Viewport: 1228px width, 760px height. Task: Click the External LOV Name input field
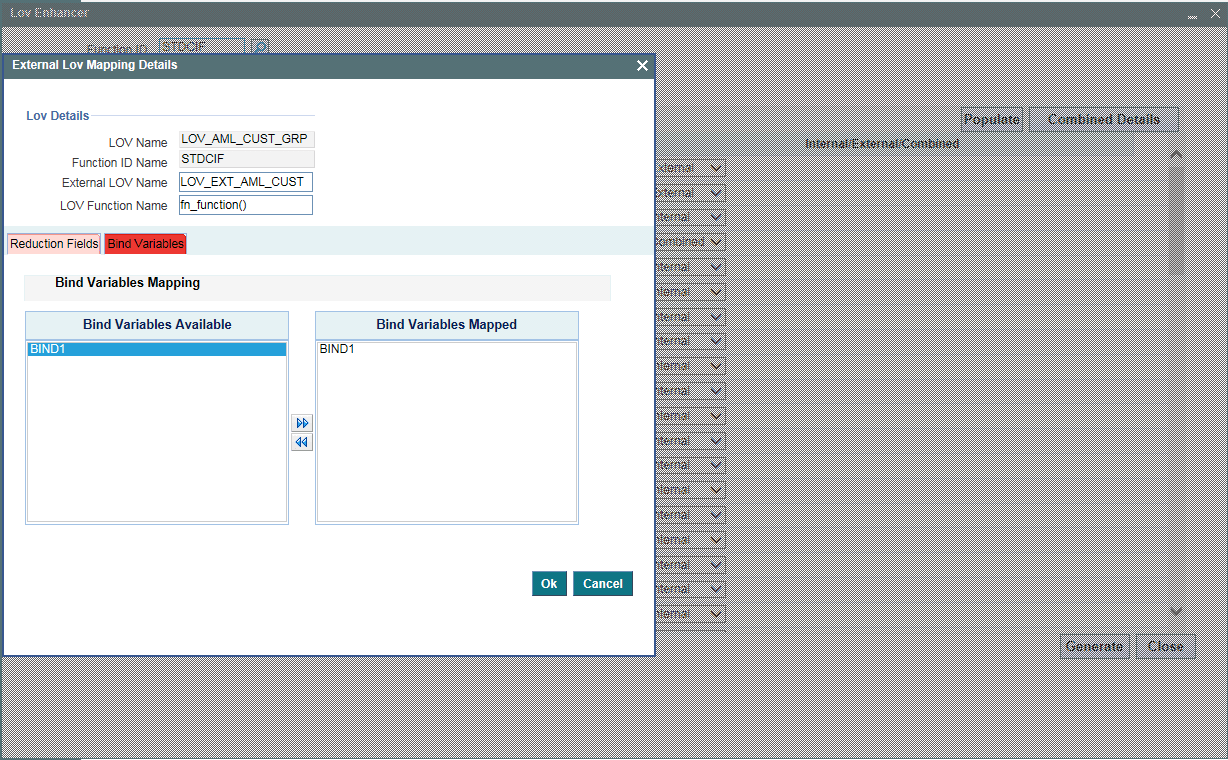coord(245,182)
